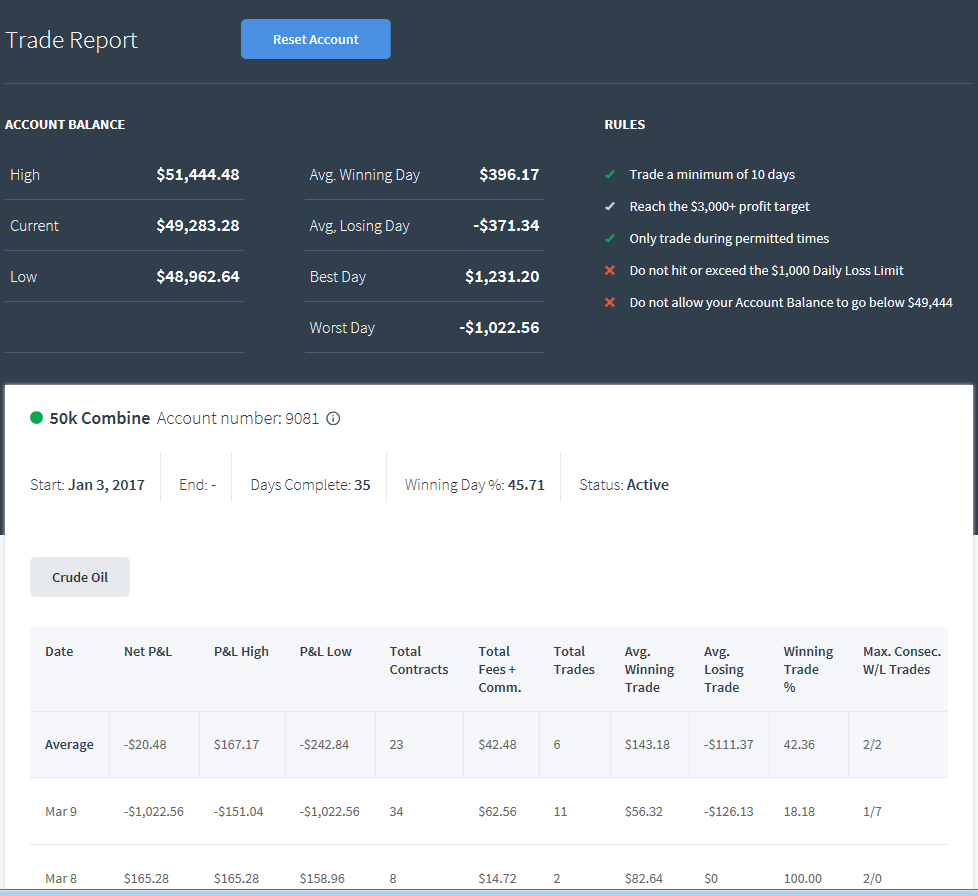The height and width of the screenshot is (896, 978).
Task: Click gray checkmark beside profit target rule
Action: pos(610,206)
